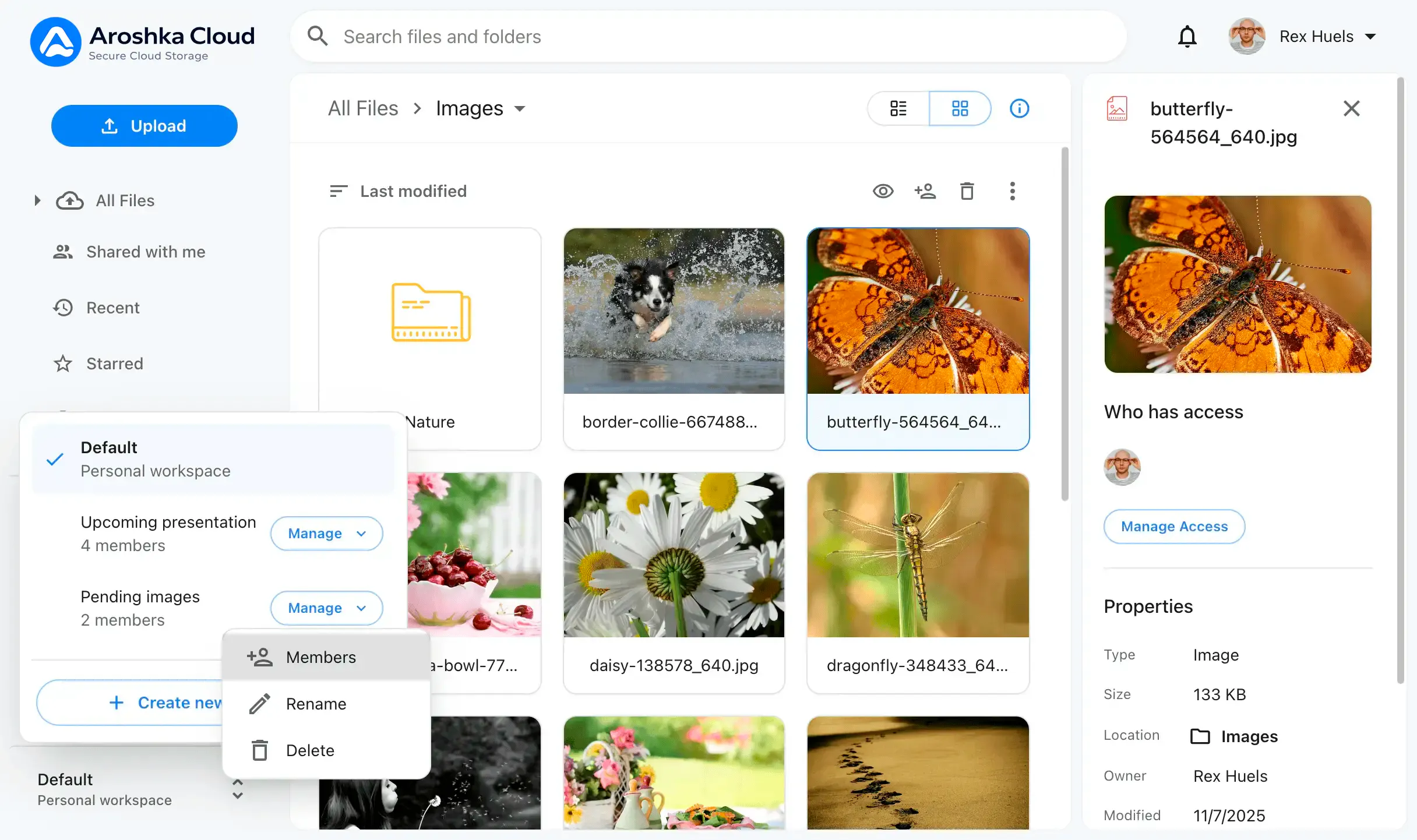Click the search files and folders field

[708, 36]
